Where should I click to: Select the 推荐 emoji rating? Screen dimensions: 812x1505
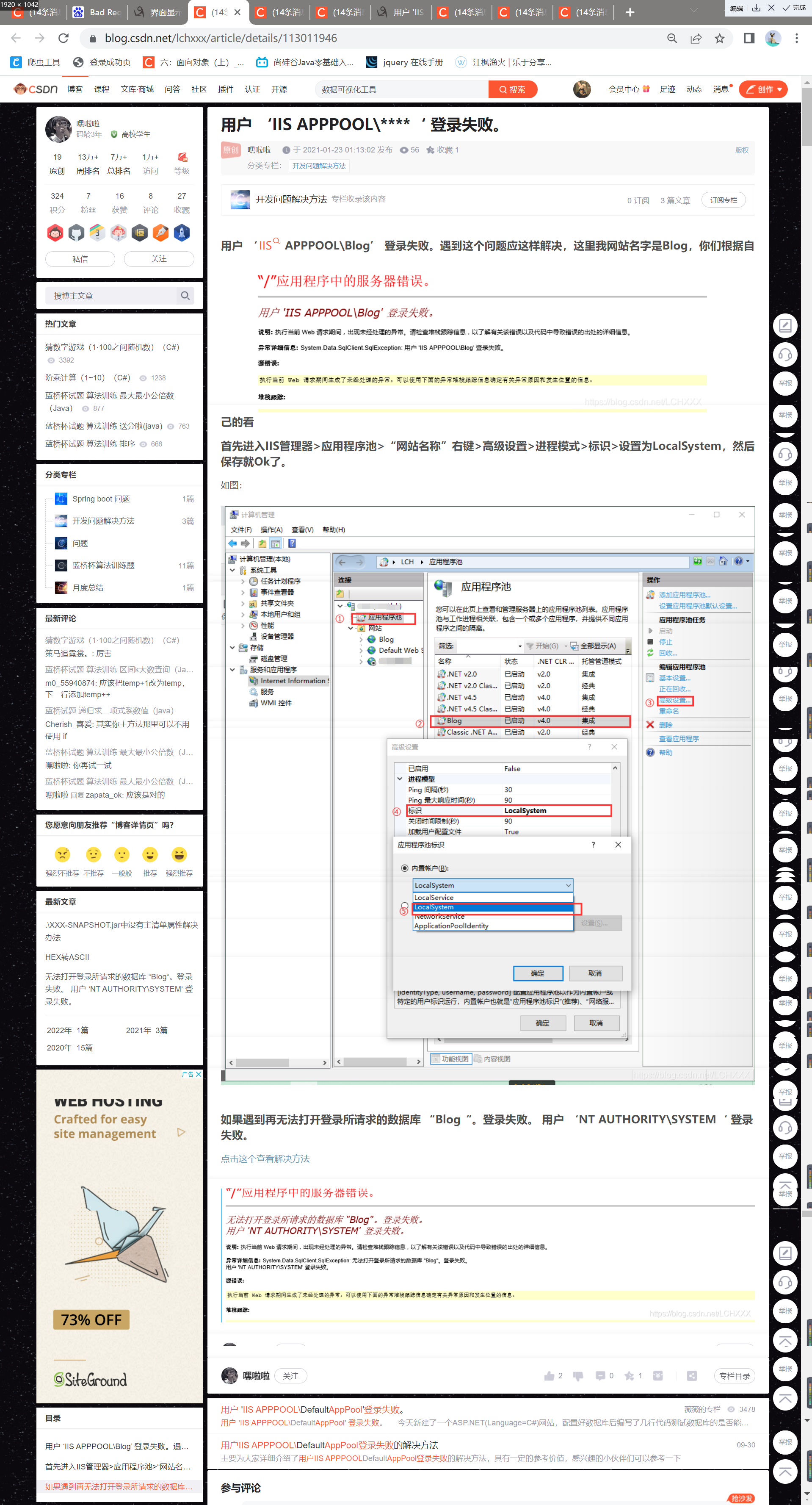coord(150,855)
